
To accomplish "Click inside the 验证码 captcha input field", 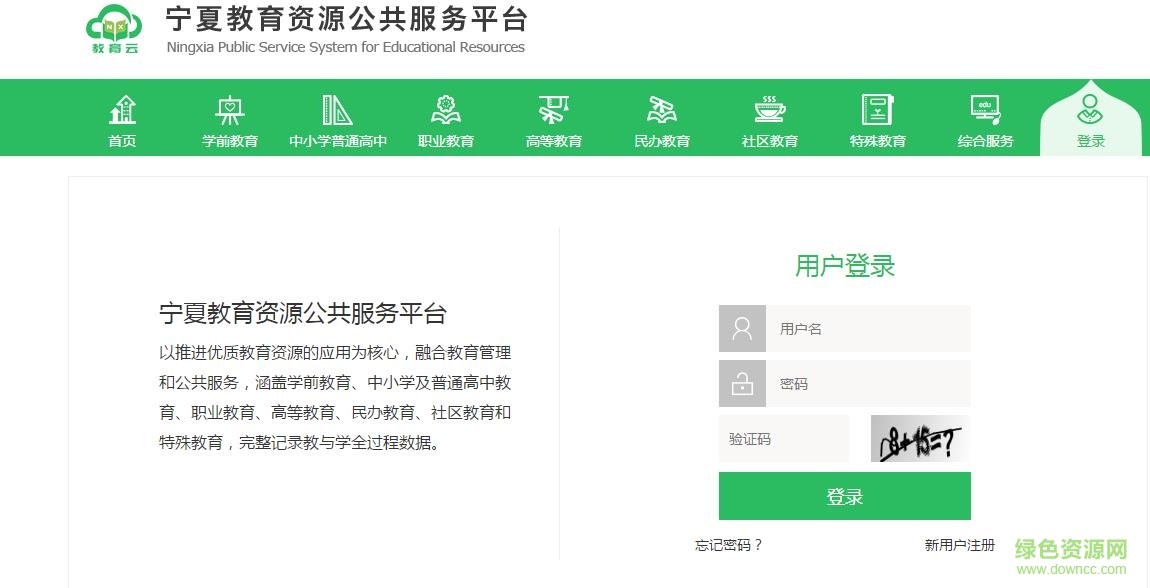I will coord(783,439).
